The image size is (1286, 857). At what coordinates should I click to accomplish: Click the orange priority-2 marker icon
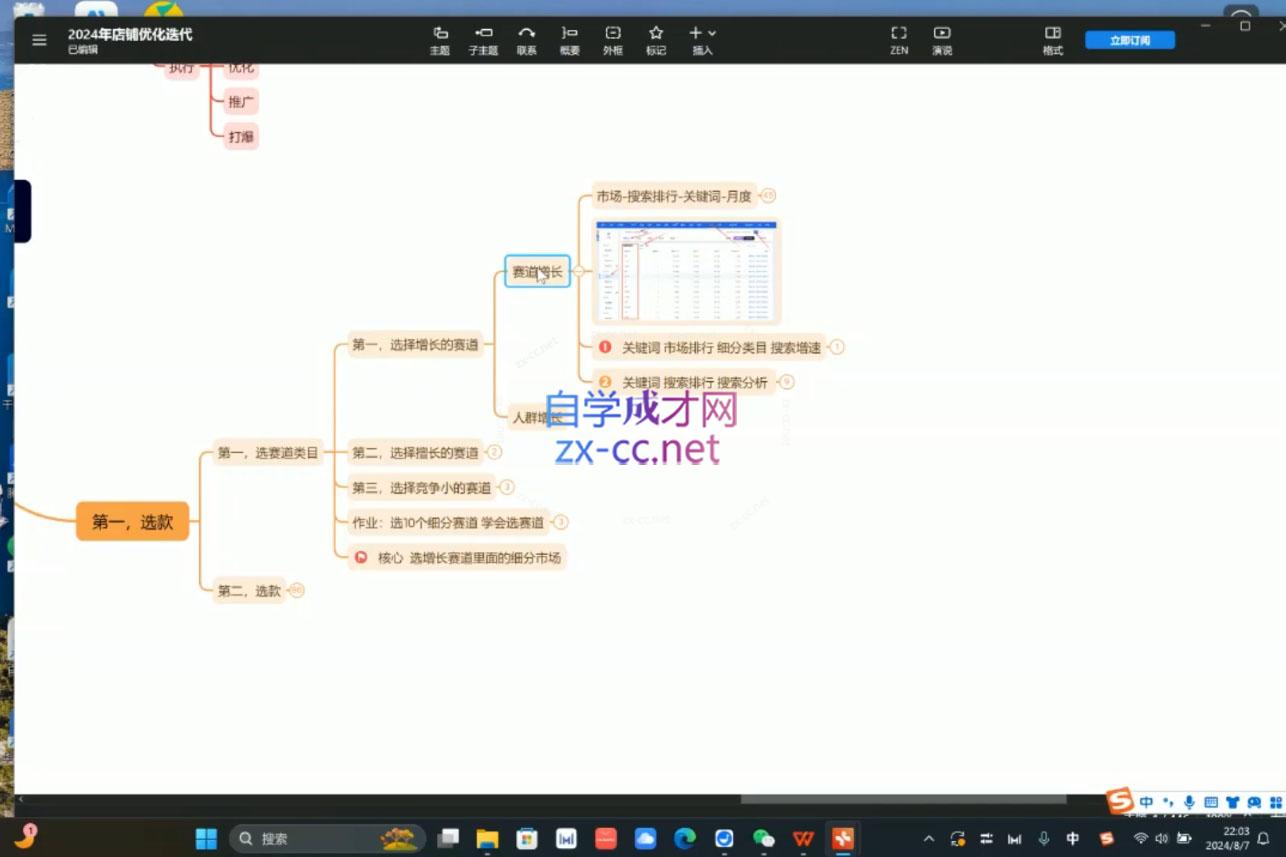605,382
